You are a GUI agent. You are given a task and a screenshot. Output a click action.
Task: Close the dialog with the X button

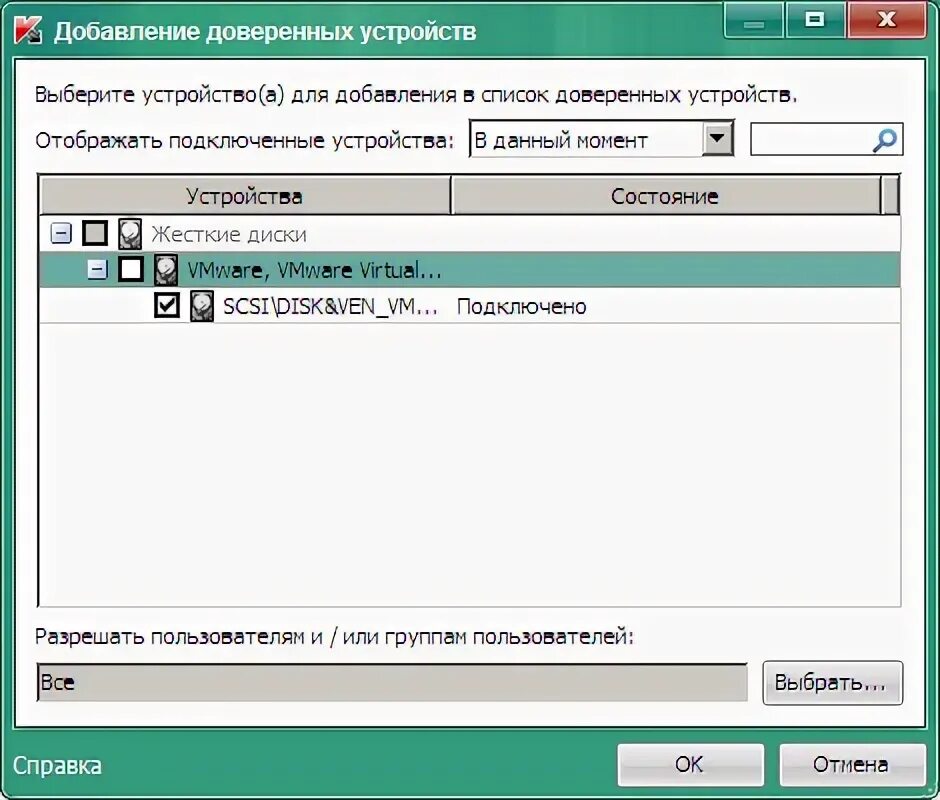tap(887, 20)
